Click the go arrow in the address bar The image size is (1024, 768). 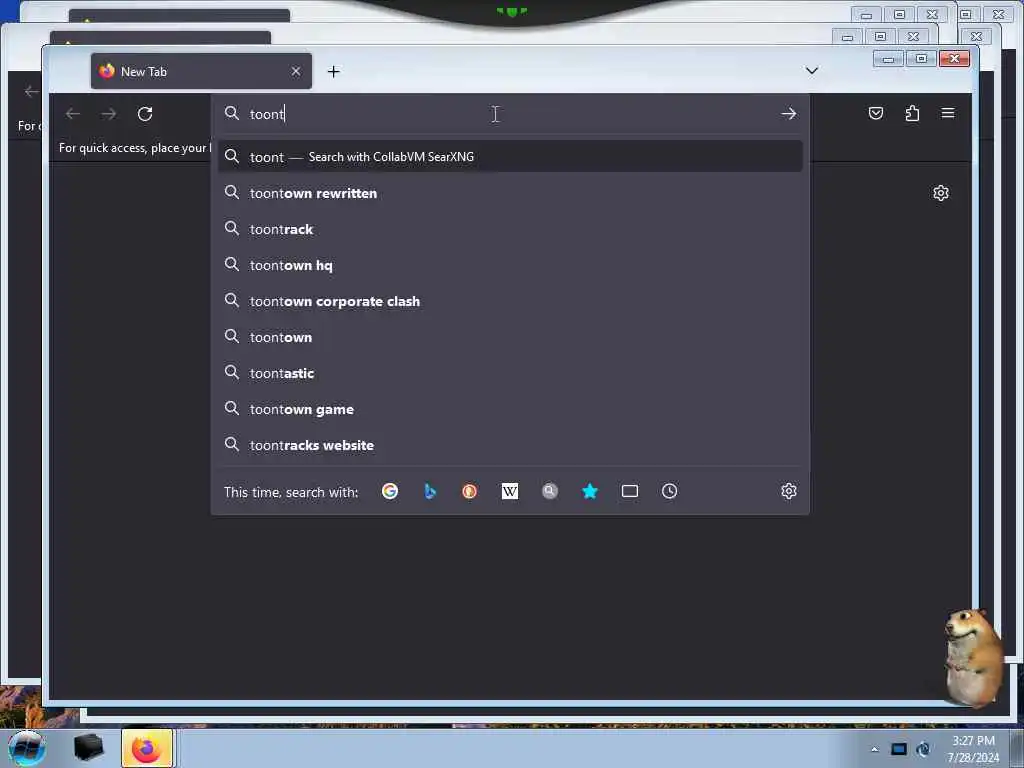click(788, 114)
